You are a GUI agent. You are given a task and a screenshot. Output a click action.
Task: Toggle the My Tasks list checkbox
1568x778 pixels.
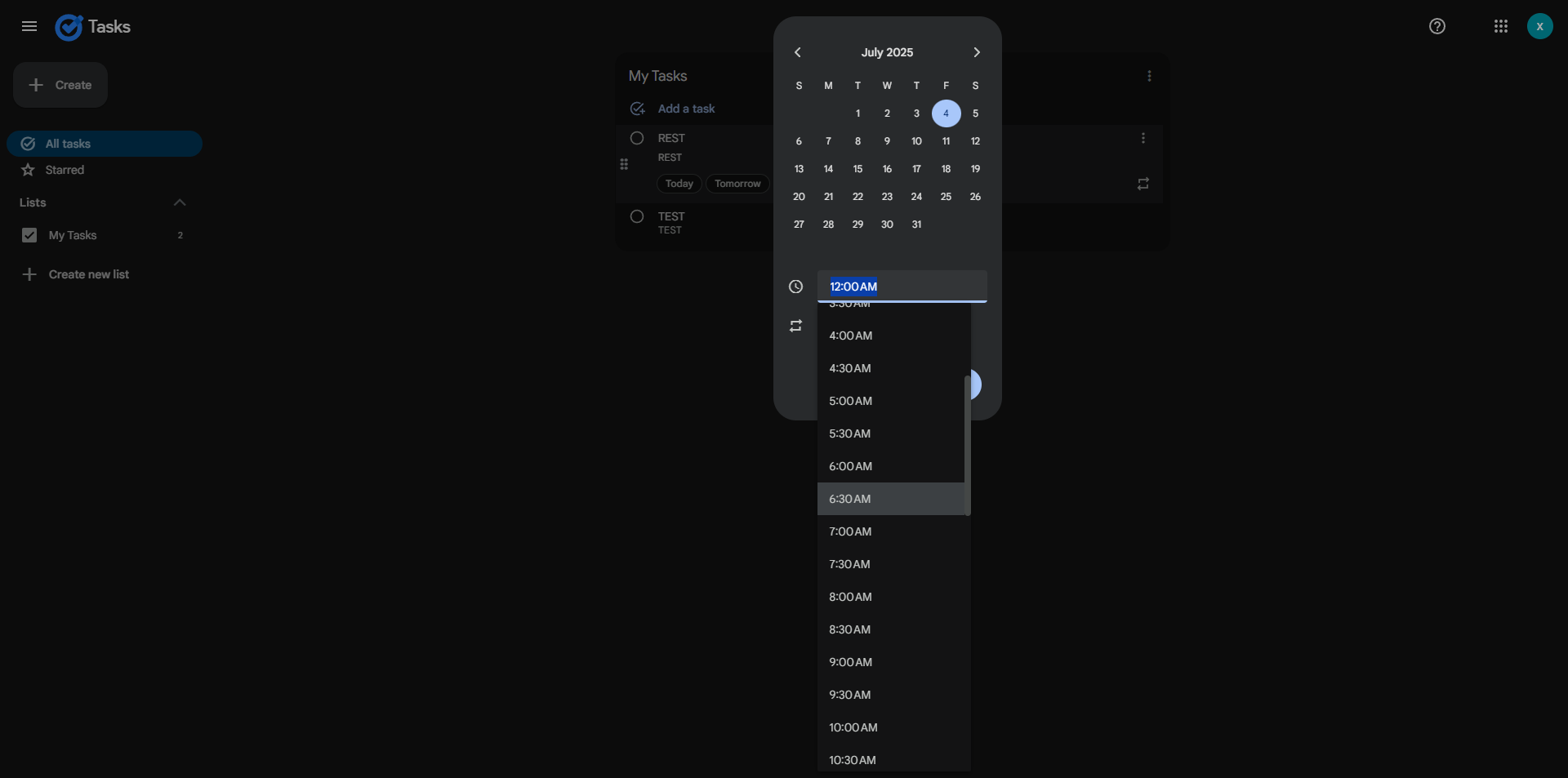[x=29, y=235]
